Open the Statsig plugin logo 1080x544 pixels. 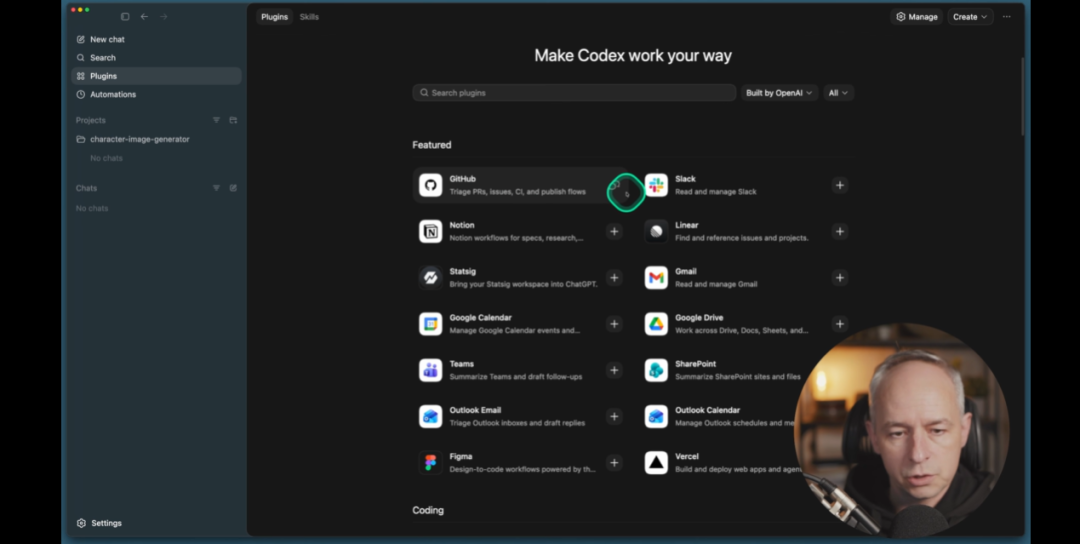tap(430, 278)
